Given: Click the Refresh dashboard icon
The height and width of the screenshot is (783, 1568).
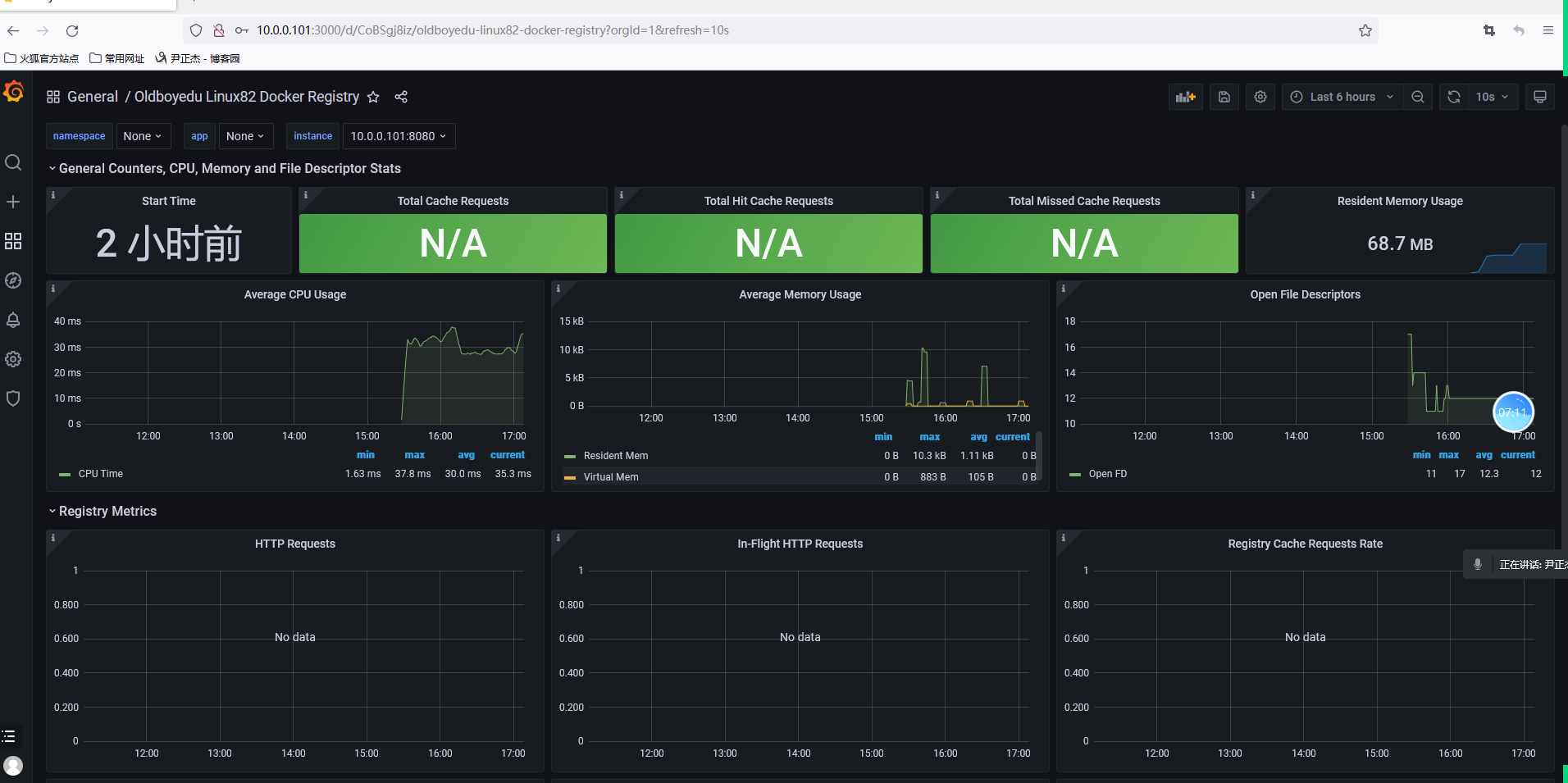Looking at the screenshot, I should (x=1454, y=97).
